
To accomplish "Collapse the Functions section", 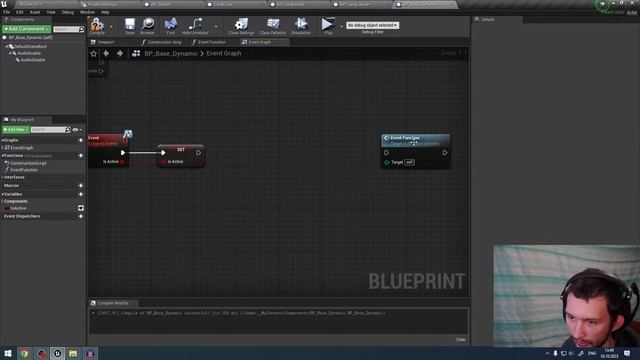I will tap(2, 156).
